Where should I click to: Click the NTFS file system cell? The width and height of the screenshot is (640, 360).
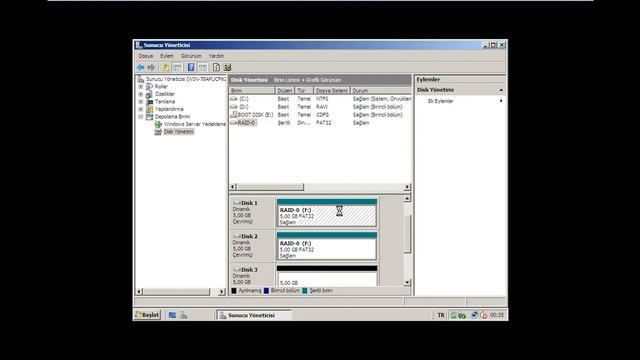coord(322,99)
